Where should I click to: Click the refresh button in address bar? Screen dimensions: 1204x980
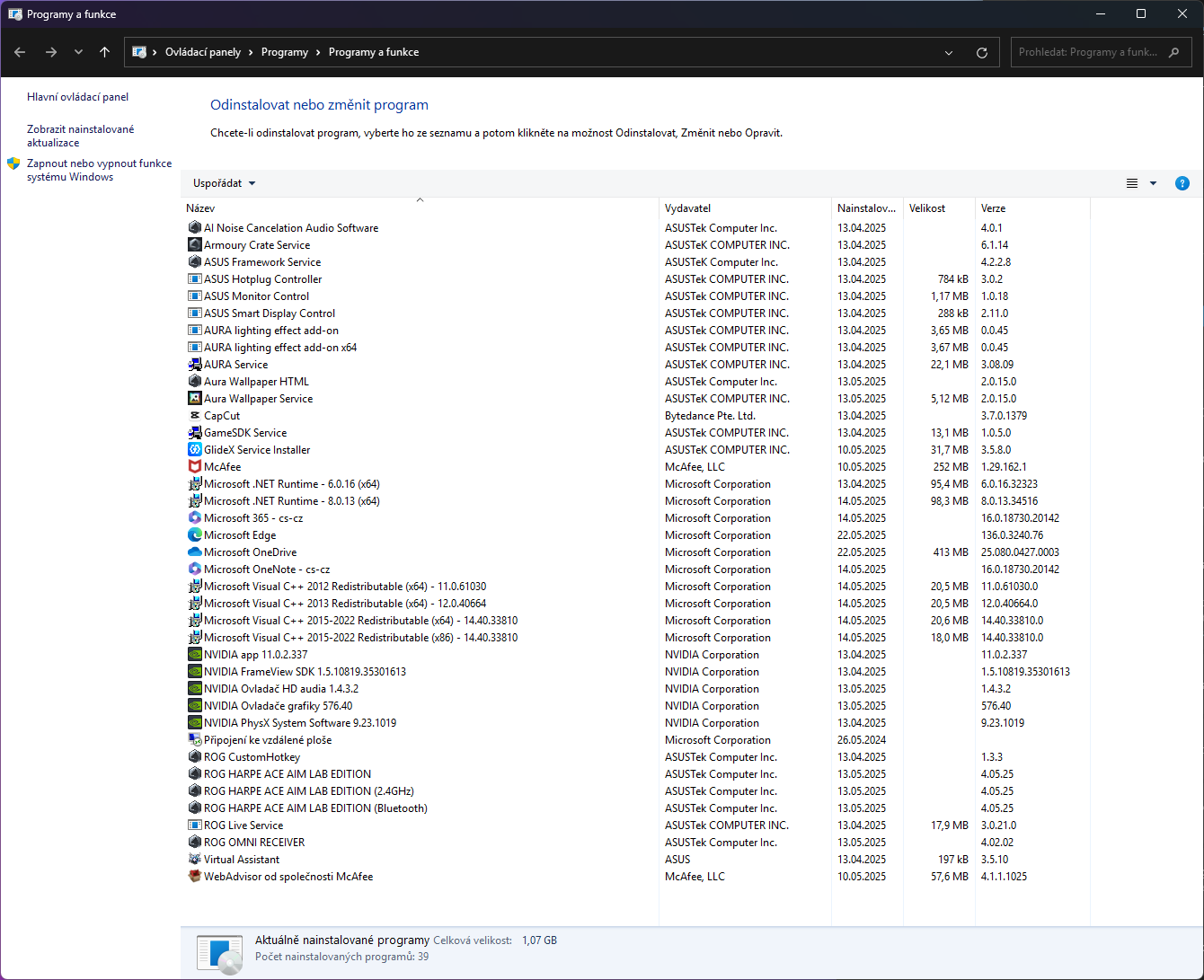(x=982, y=53)
